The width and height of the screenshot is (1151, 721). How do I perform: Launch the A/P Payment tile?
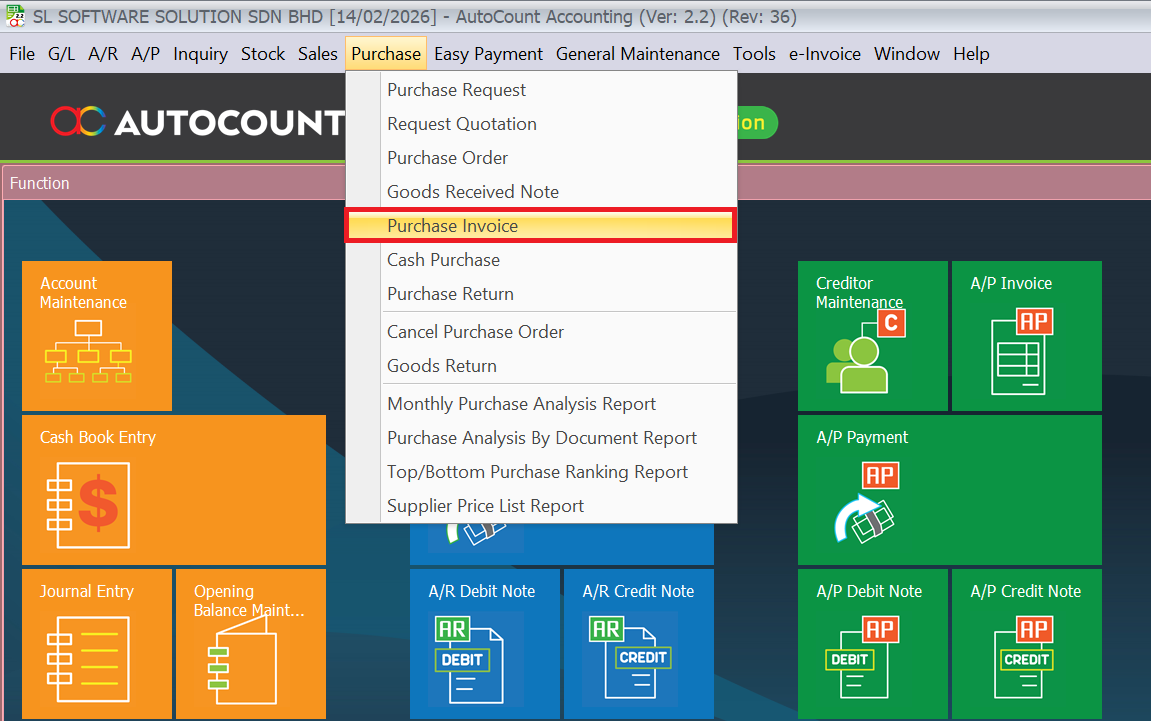click(949, 490)
